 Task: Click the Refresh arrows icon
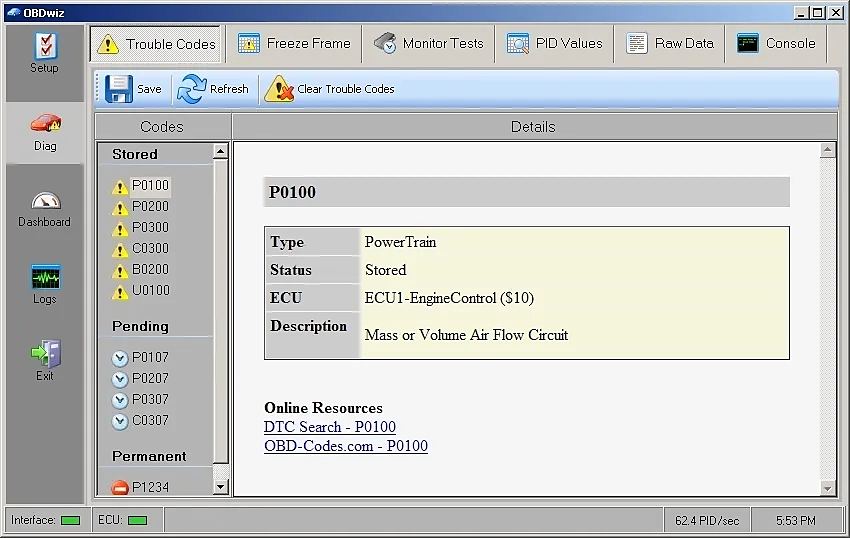pyautogui.click(x=191, y=89)
